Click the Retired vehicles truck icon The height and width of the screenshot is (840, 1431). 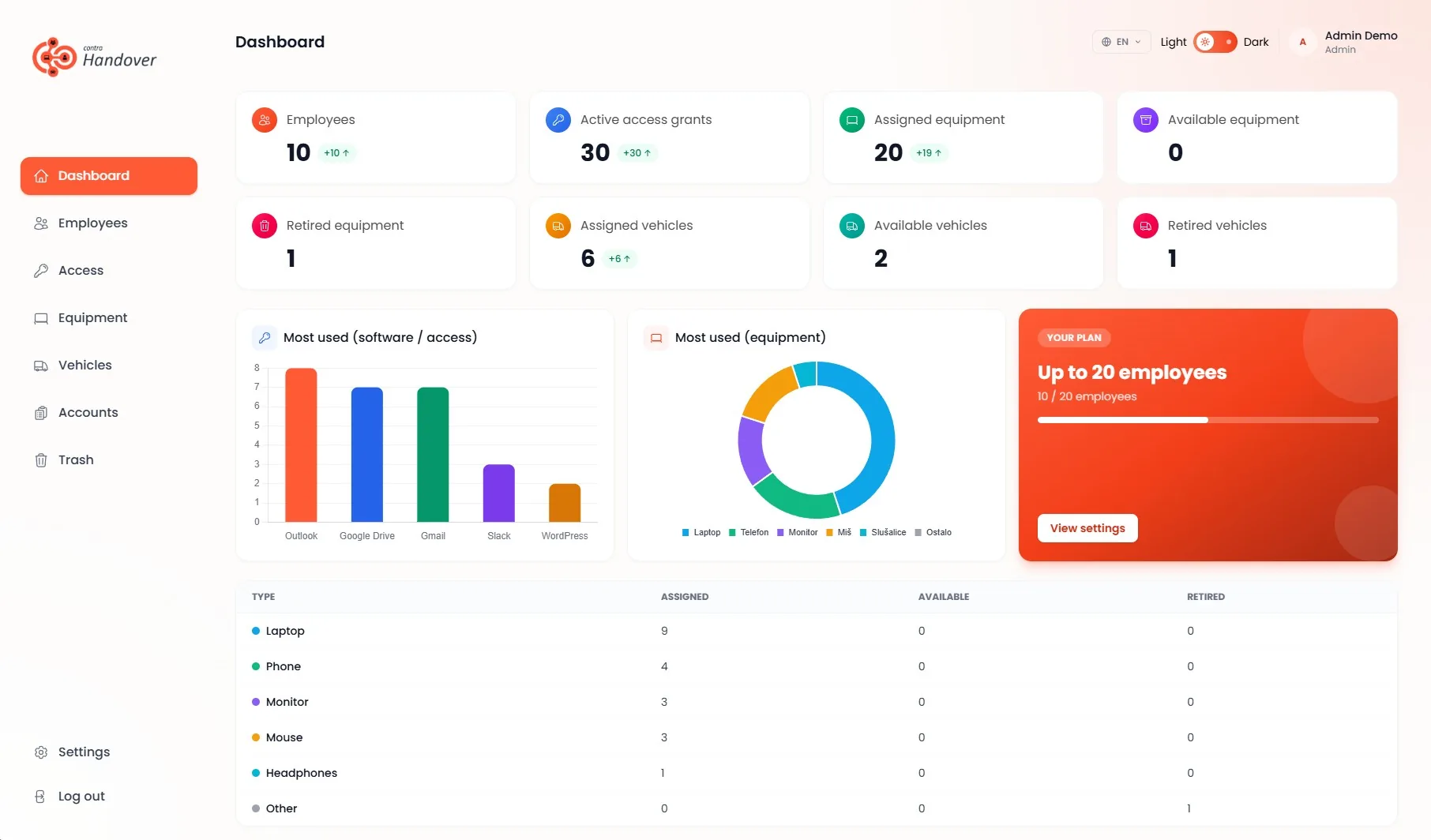[1146, 226]
